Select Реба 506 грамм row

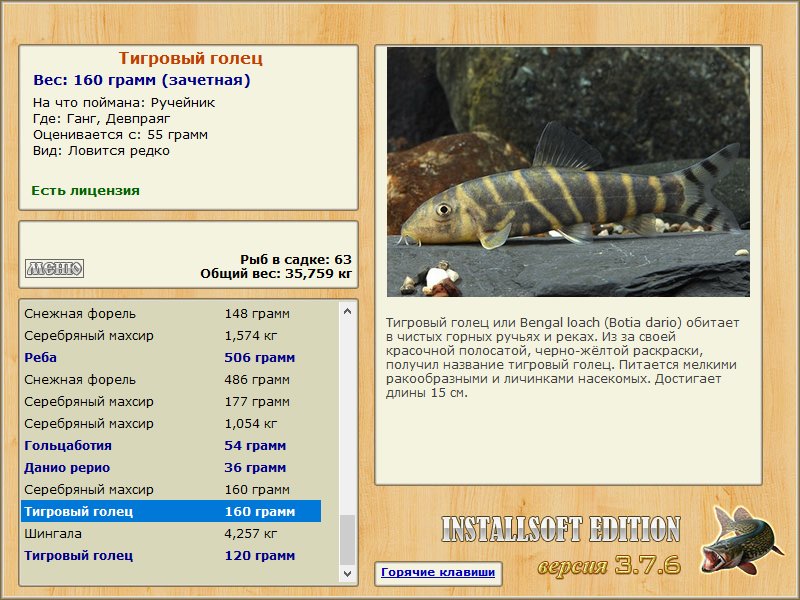click(171, 358)
